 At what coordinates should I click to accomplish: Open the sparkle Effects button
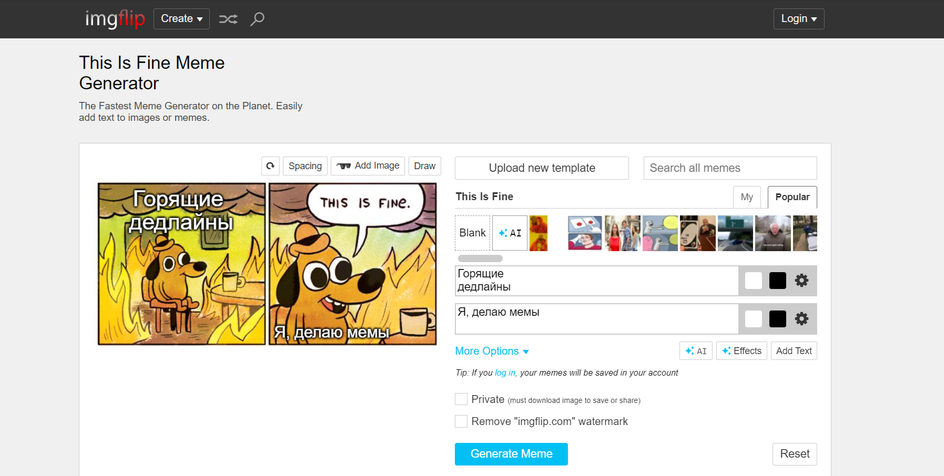click(x=741, y=351)
